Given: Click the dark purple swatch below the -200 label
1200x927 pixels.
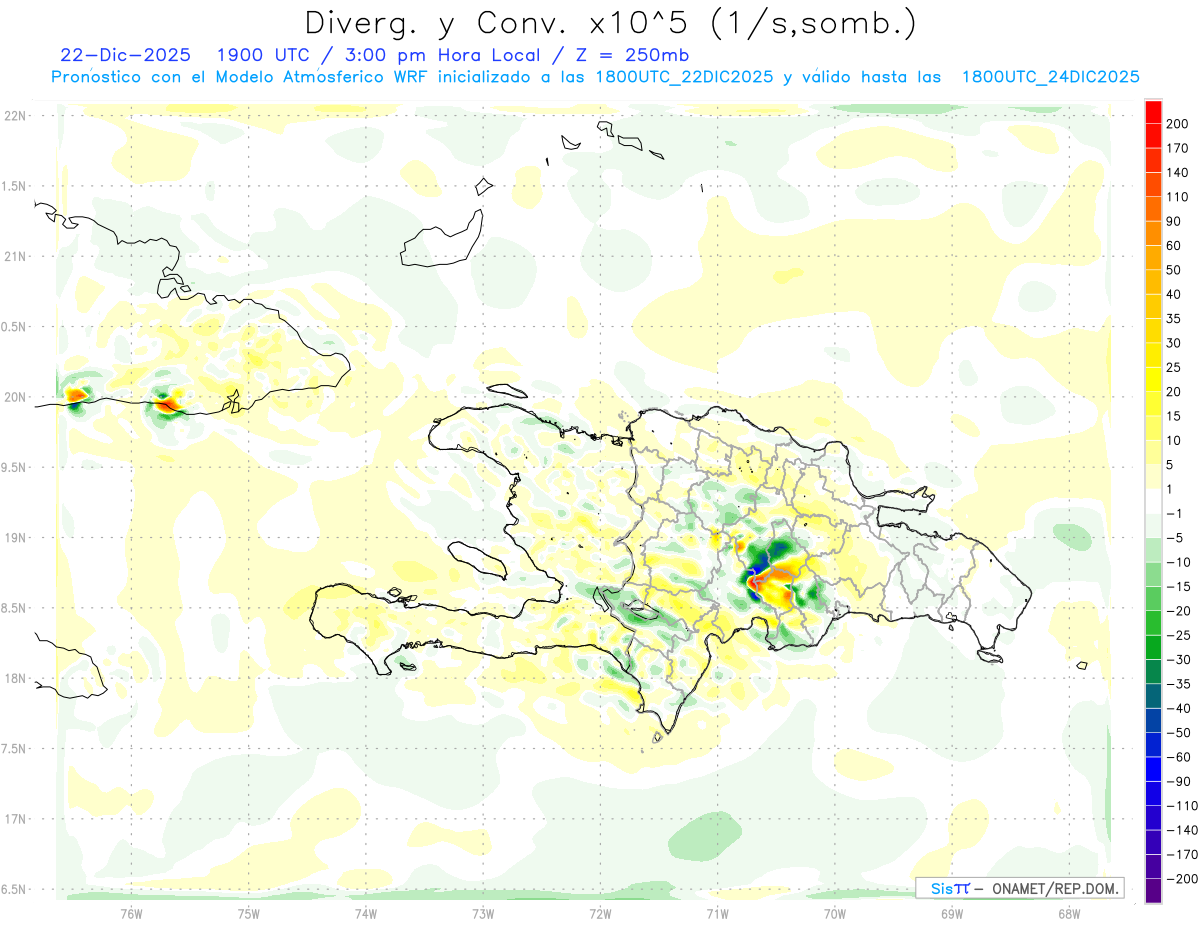Looking at the screenshot, I should point(1153,890).
